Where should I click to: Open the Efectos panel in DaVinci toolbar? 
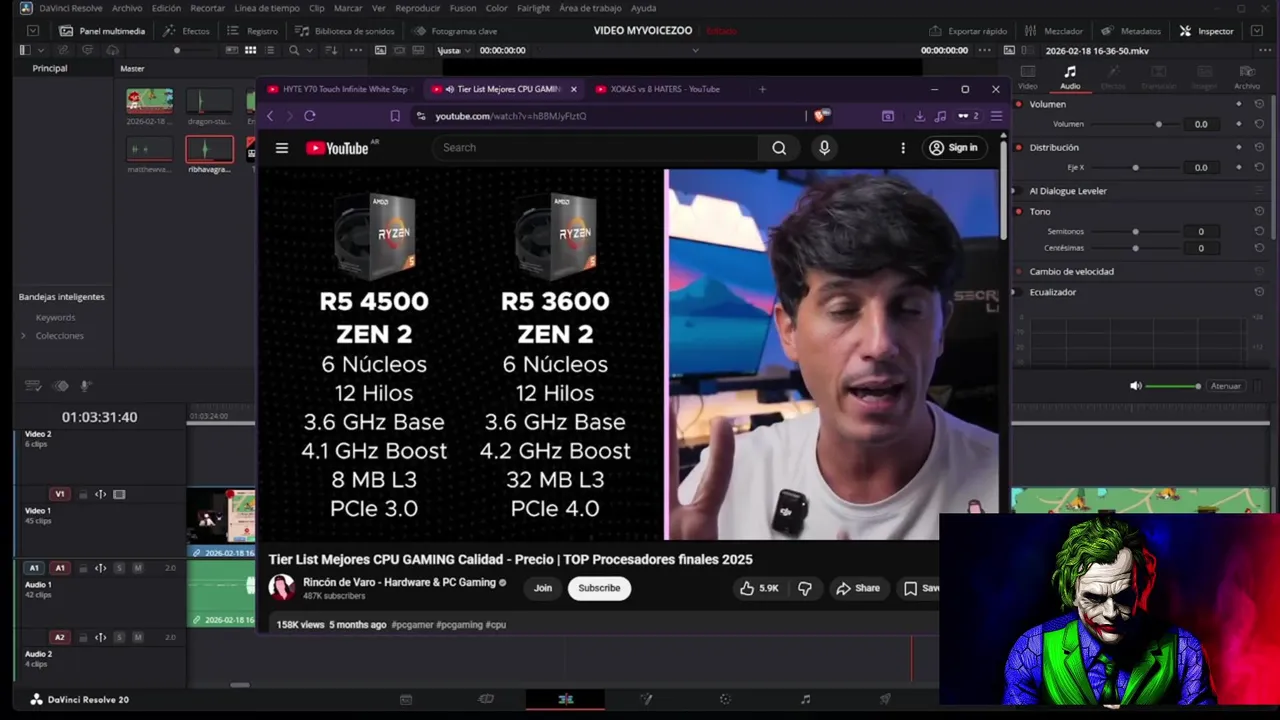(187, 31)
